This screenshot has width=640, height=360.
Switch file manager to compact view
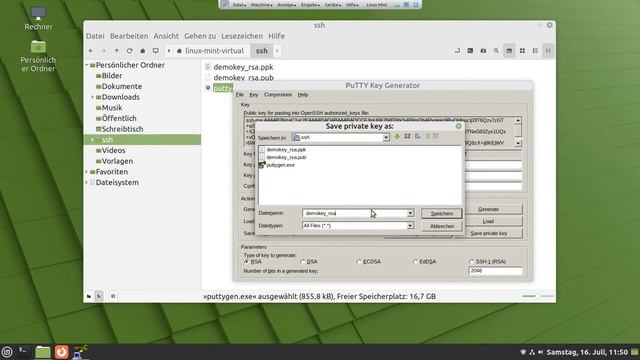[548, 51]
